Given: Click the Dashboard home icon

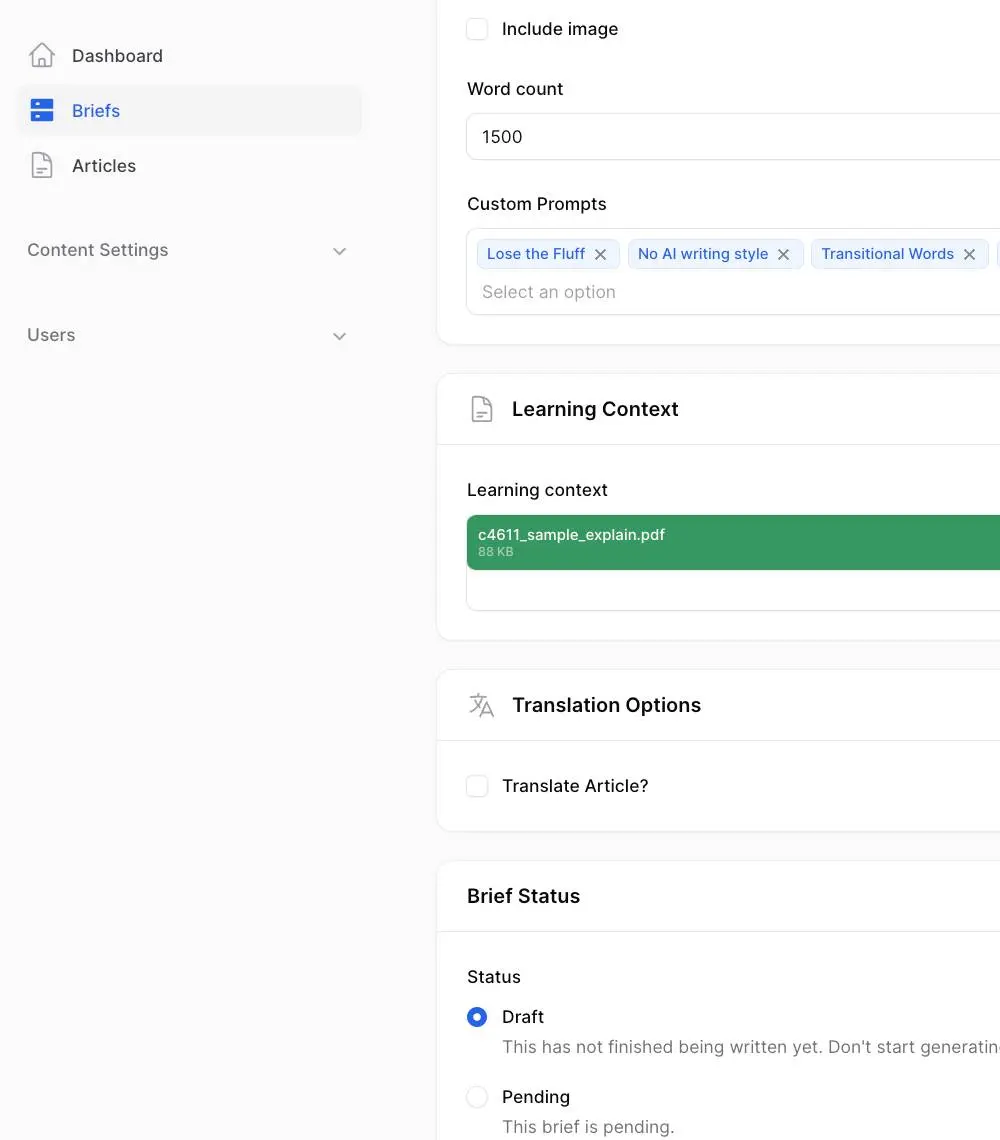Looking at the screenshot, I should (42, 56).
